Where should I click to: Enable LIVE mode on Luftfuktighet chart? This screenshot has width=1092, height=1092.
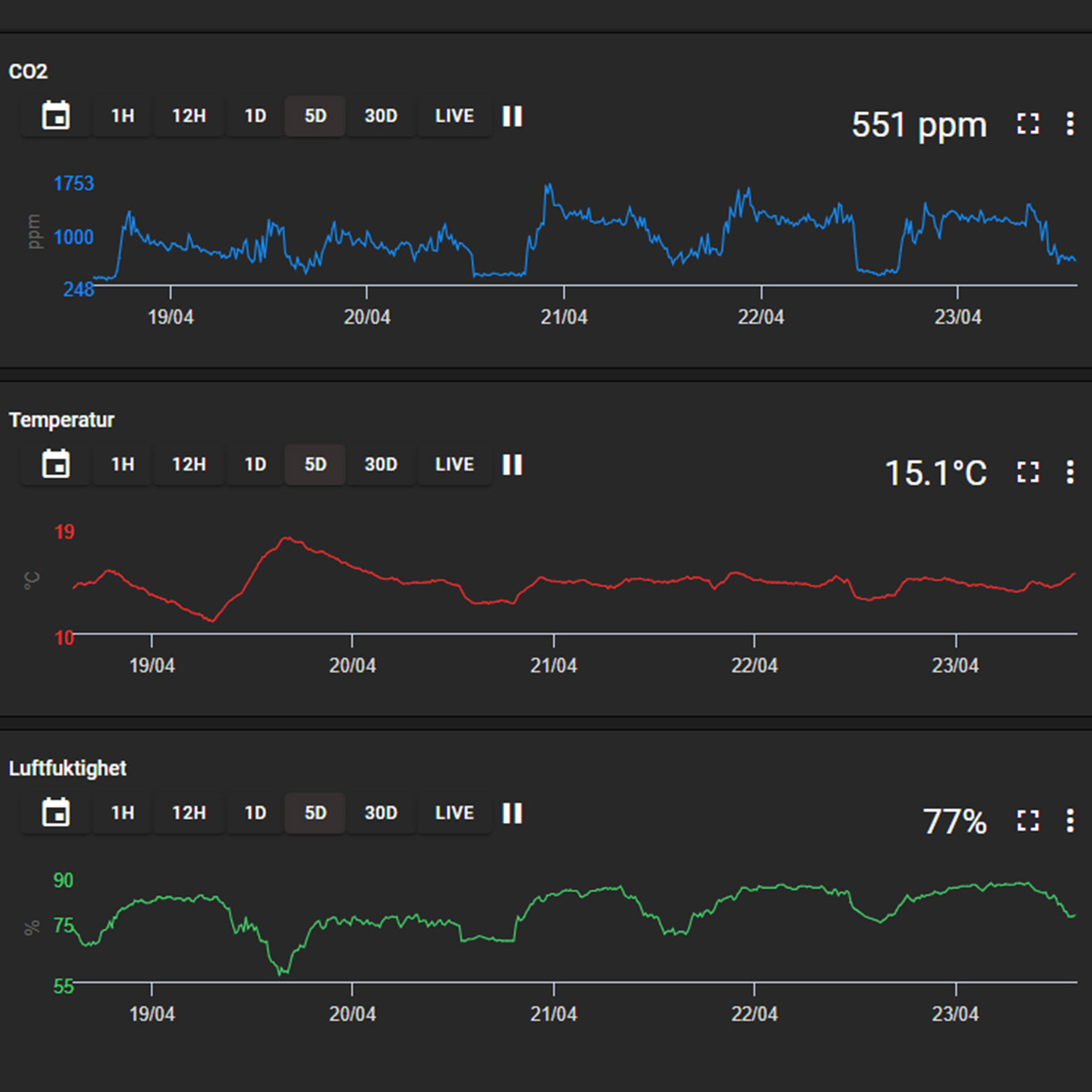pos(454,814)
